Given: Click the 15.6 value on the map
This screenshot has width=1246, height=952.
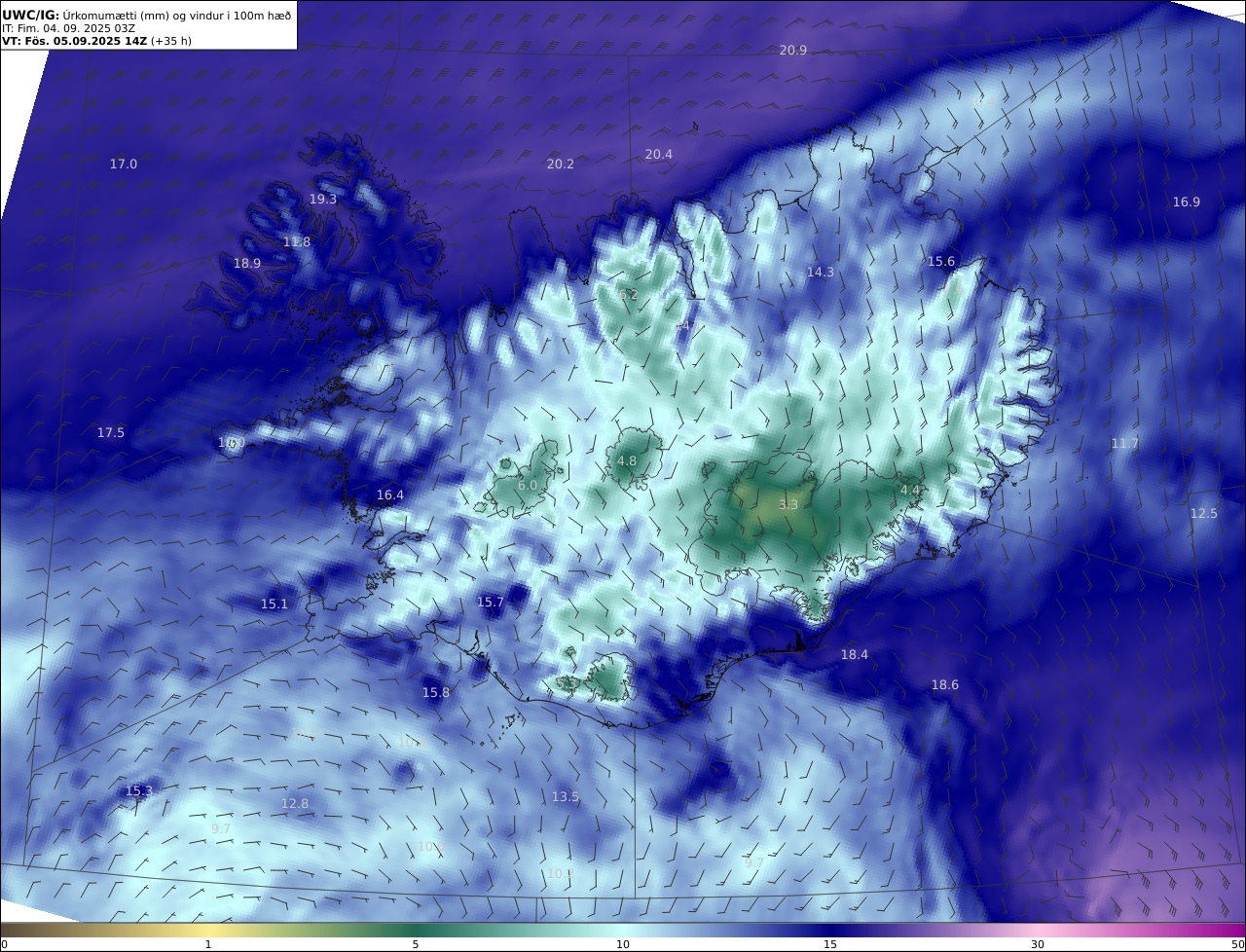Looking at the screenshot, I should tap(941, 262).
